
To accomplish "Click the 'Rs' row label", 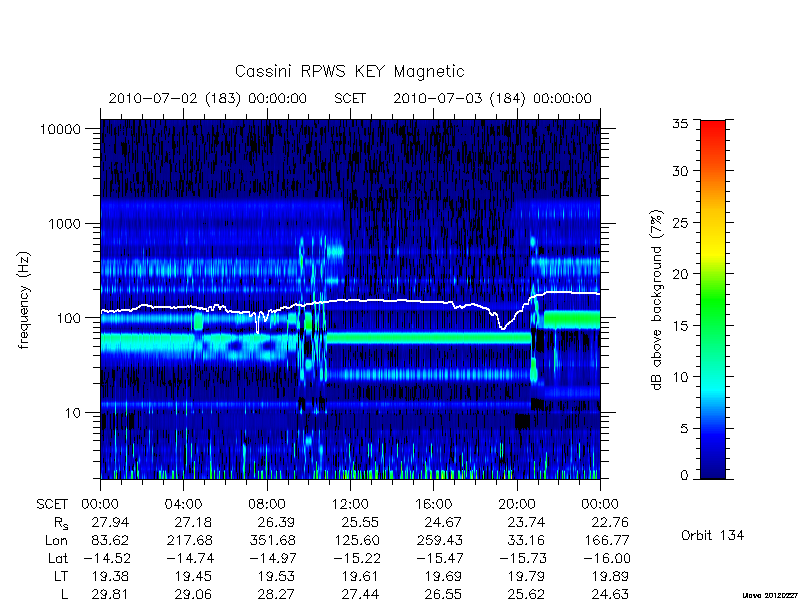I will (61, 523).
